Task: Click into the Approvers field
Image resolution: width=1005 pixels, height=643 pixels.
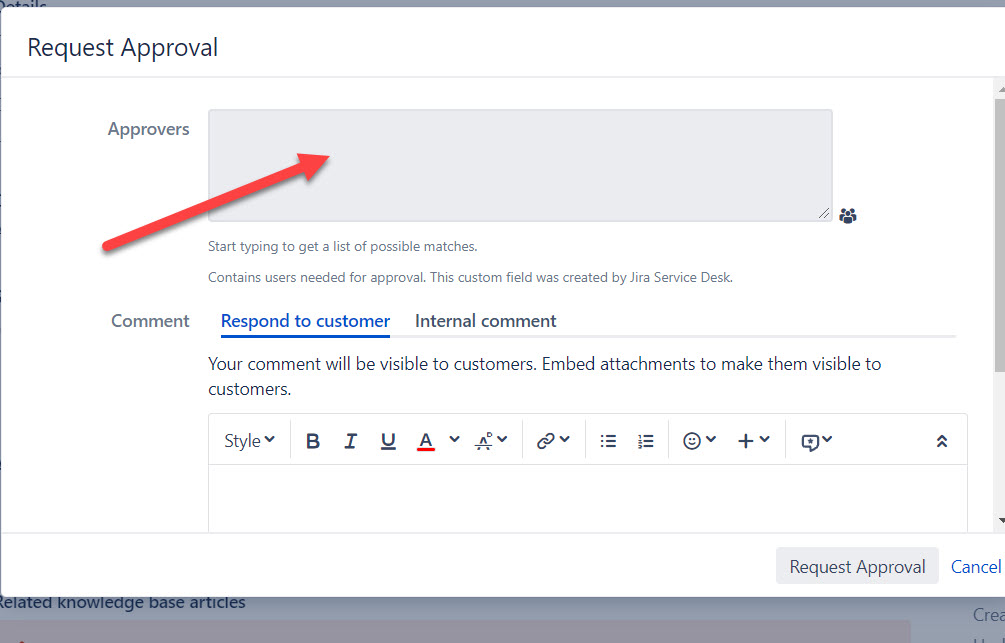Action: coord(520,165)
